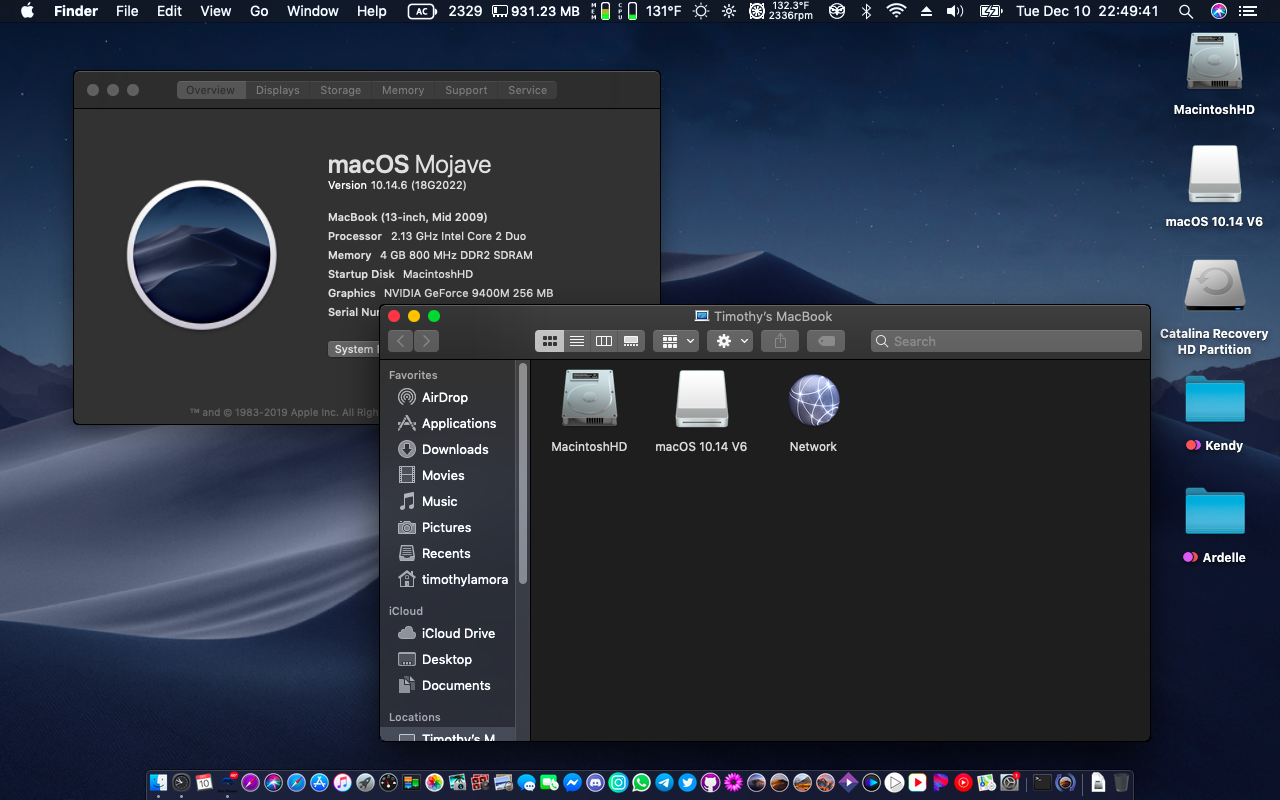The image size is (1280, 800).
Task: Open the group-by arrangement dropdown
Action: tap(675, 341)
